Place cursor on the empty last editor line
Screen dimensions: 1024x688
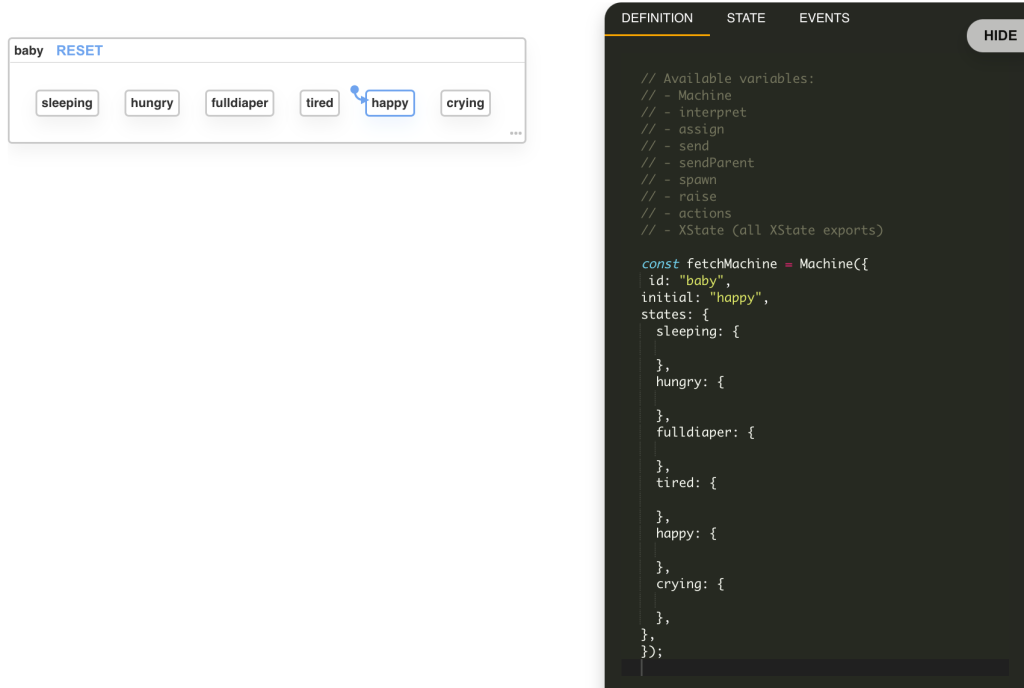[x=814, y=668]
